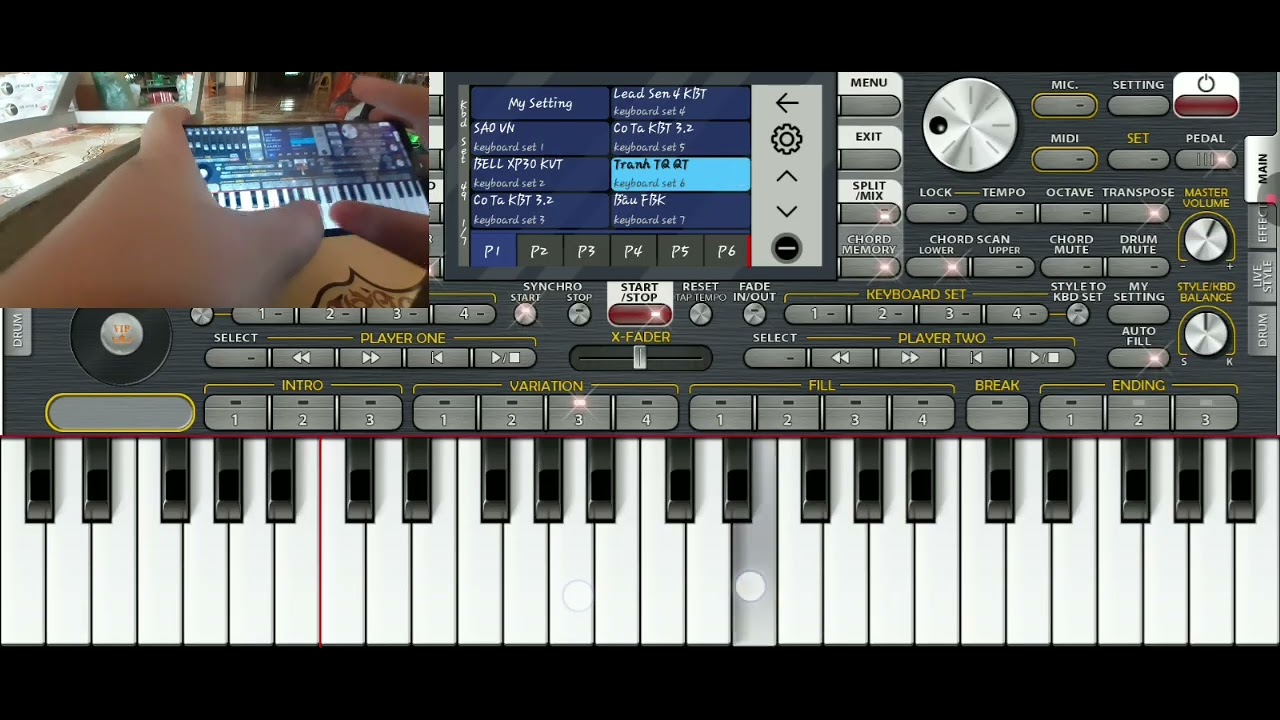The height and width of the screenshot is (720, 1280).
Task: Toggle Chord Memory
Action: tap(869, 267)
